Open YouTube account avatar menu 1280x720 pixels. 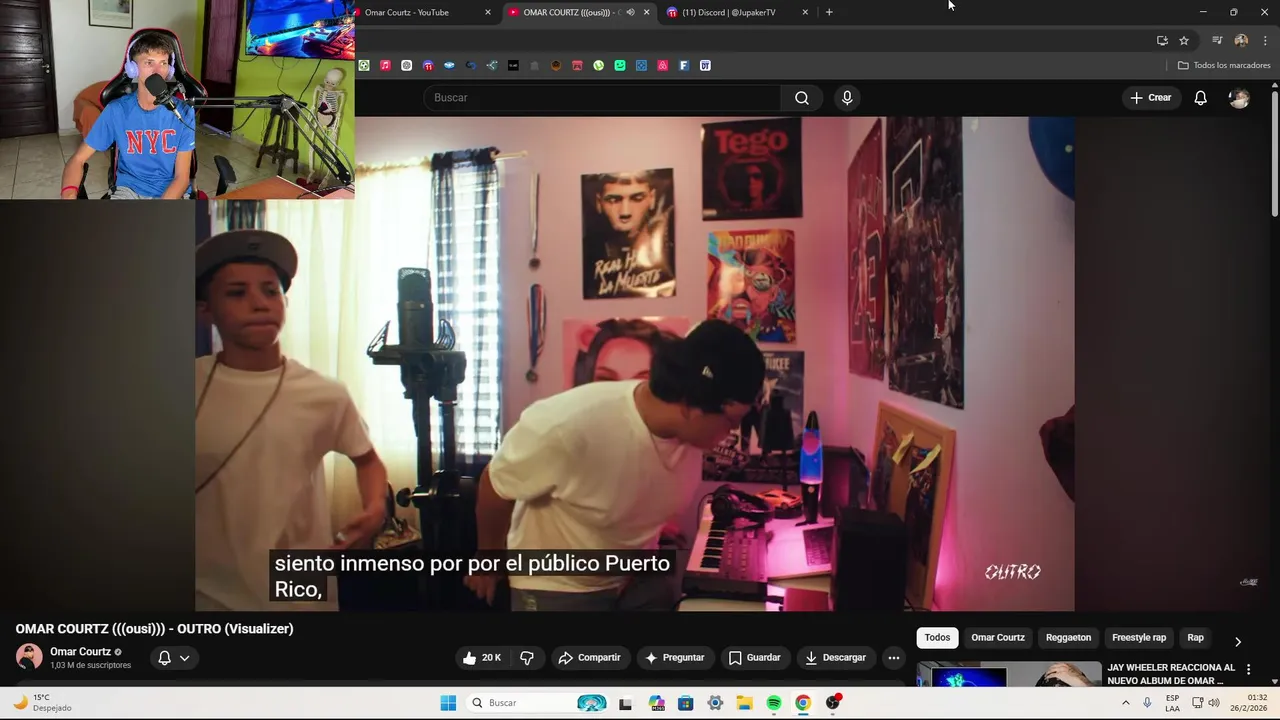1239,98
